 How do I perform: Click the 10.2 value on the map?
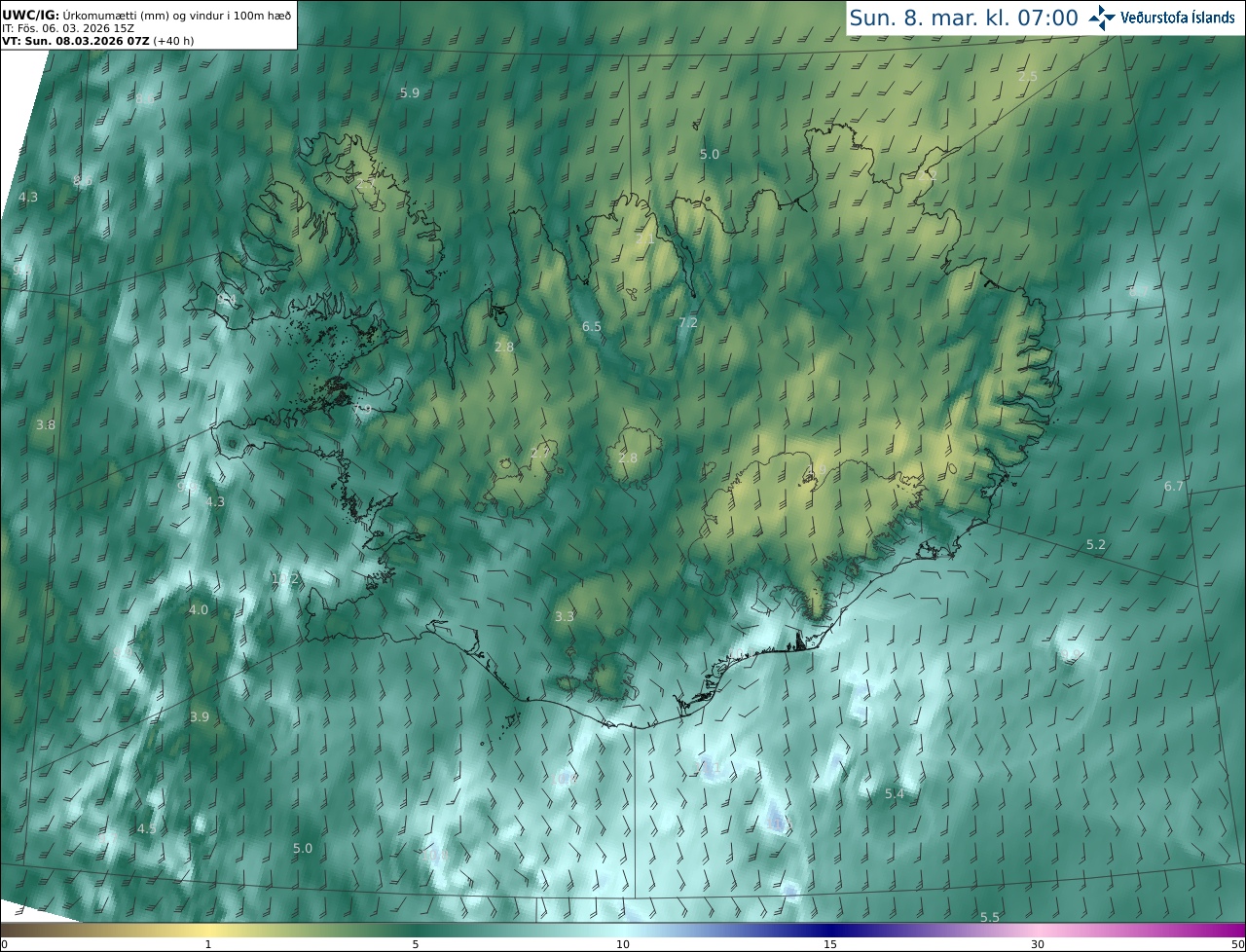click(285, 578)
